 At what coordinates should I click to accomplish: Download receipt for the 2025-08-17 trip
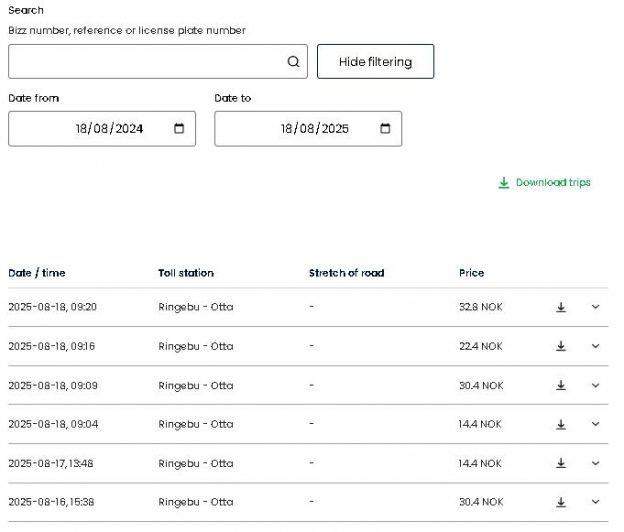coord(561,463)
